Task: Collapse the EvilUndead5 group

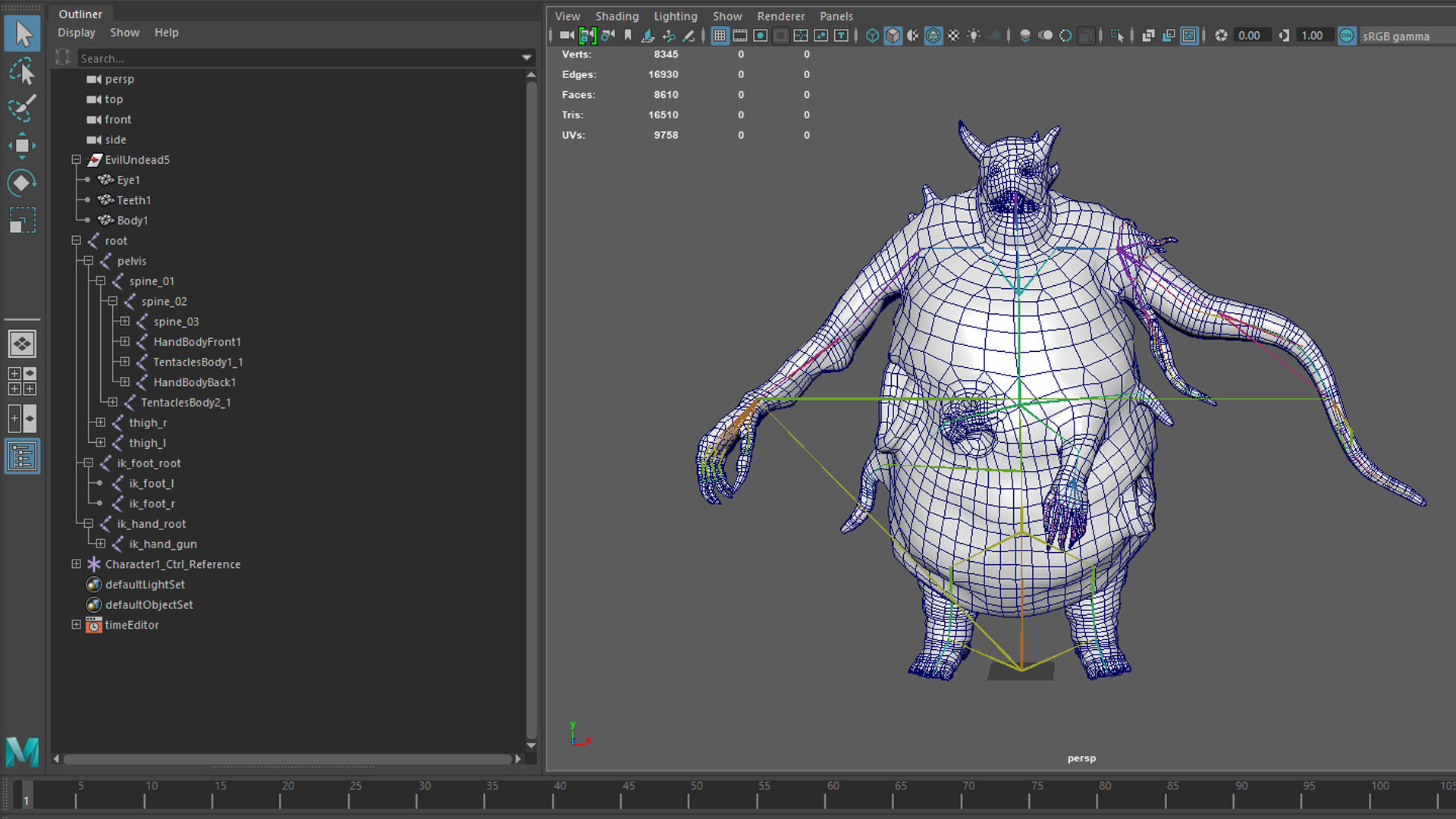Action: 76,160
